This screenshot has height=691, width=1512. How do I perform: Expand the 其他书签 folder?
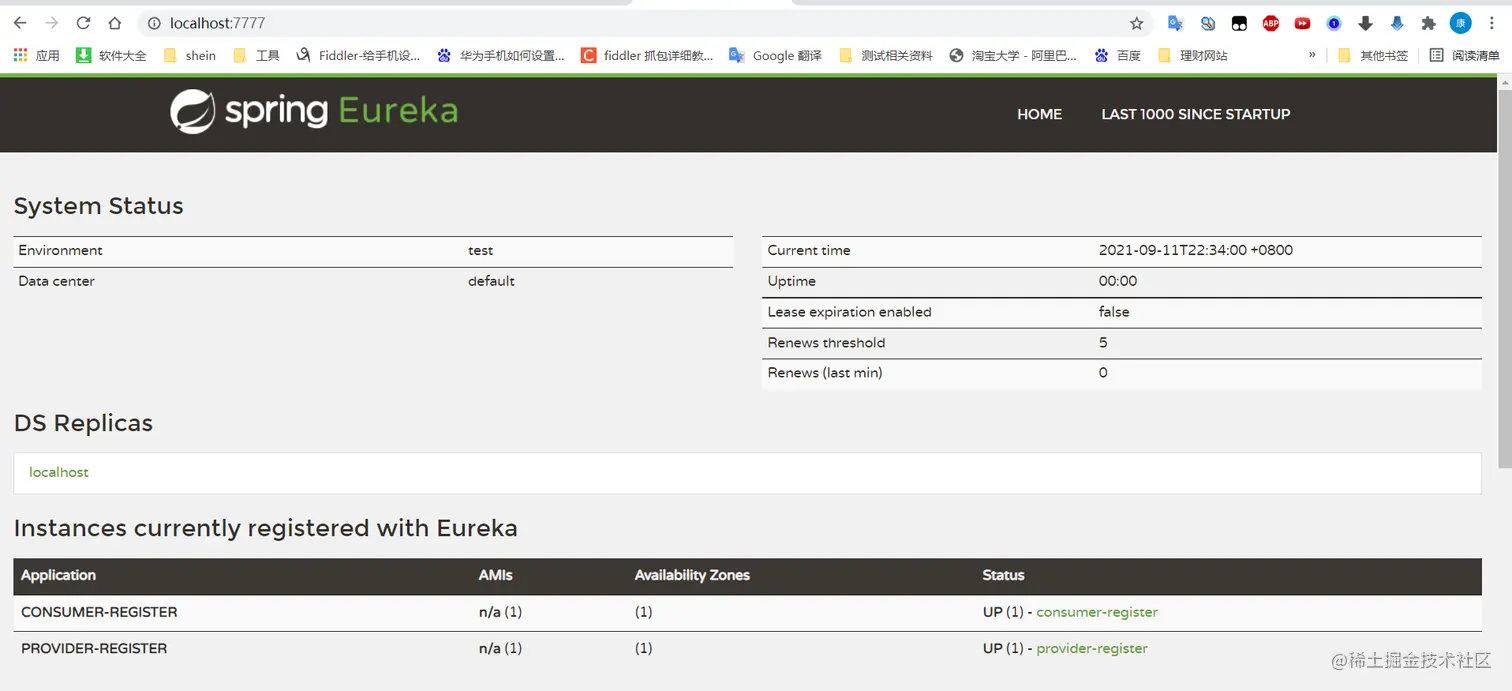[1372, 56]
